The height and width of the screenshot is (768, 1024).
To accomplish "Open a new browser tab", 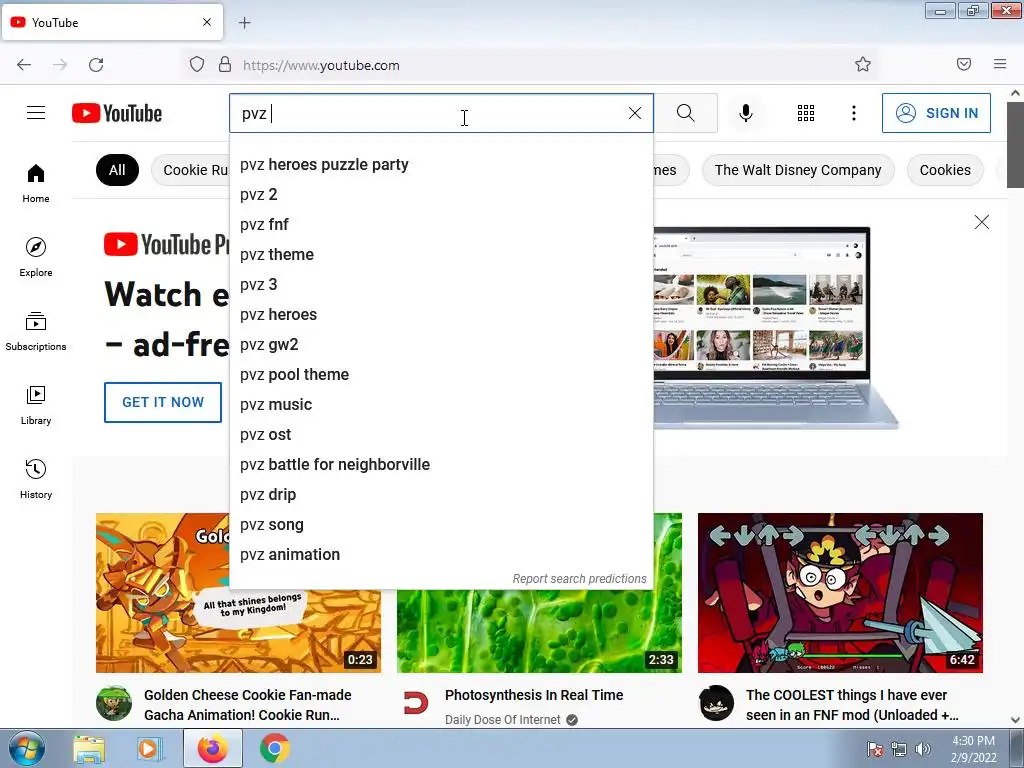I will click(244, 23).
